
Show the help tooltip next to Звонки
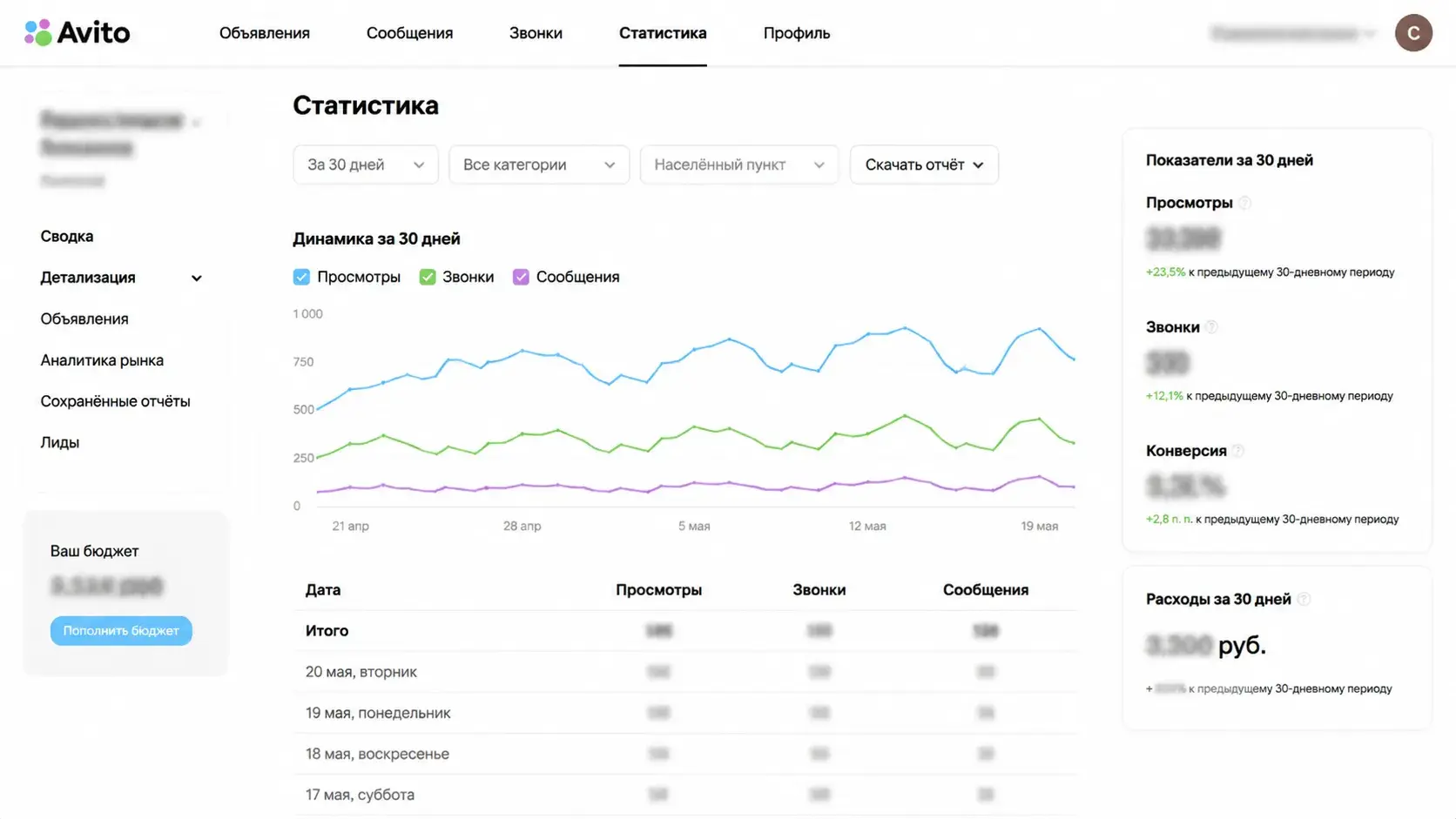point(1211,327)
